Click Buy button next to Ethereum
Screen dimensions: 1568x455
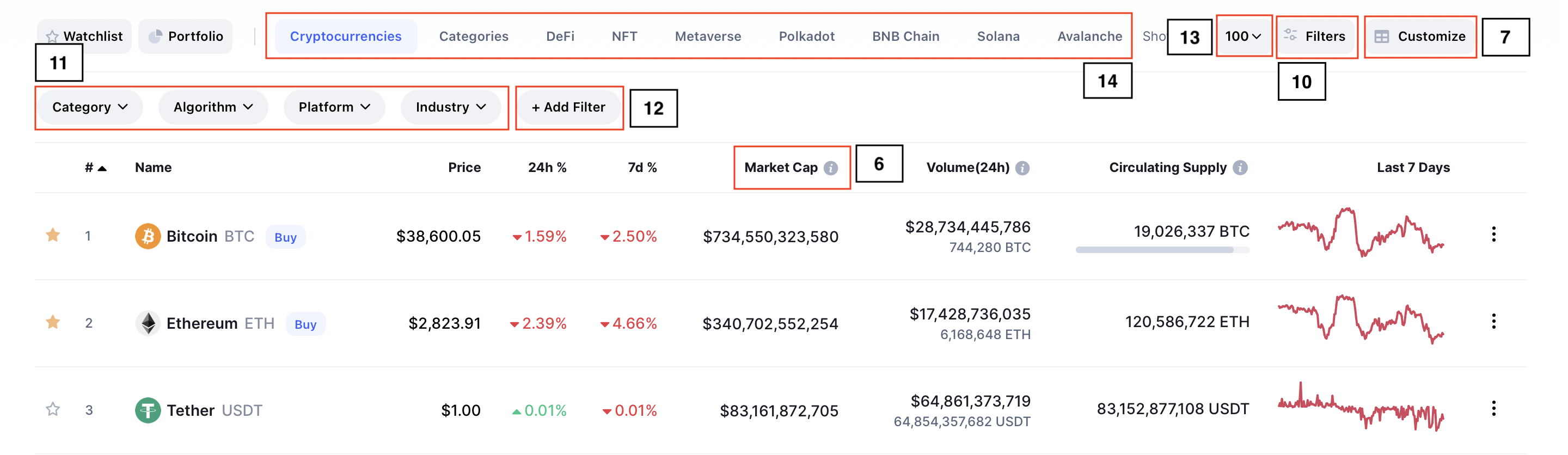click(305, 324)
